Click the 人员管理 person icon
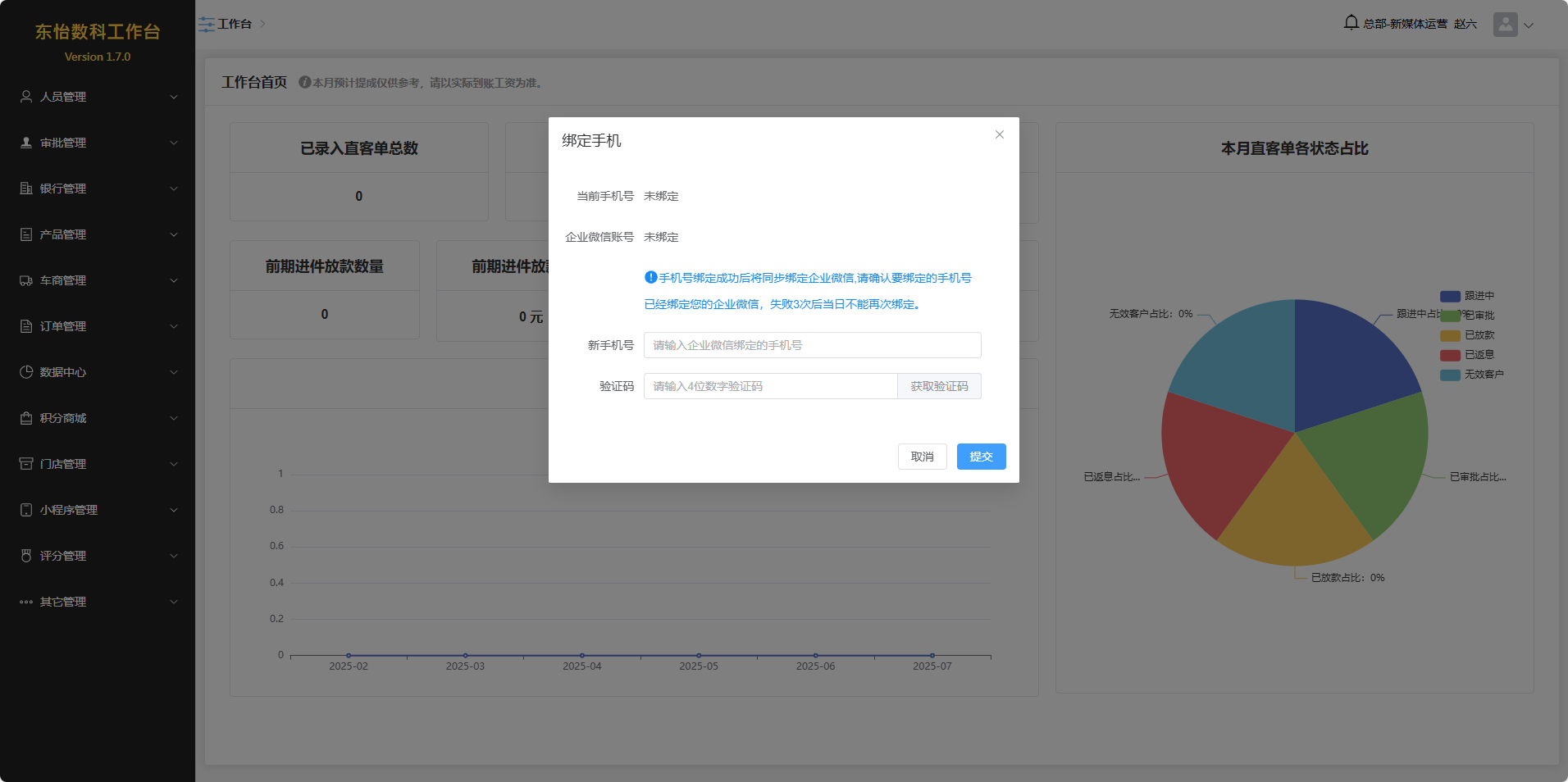This screenshot has height=782, width=1568. pyautogui.click(x=26, y=97)
